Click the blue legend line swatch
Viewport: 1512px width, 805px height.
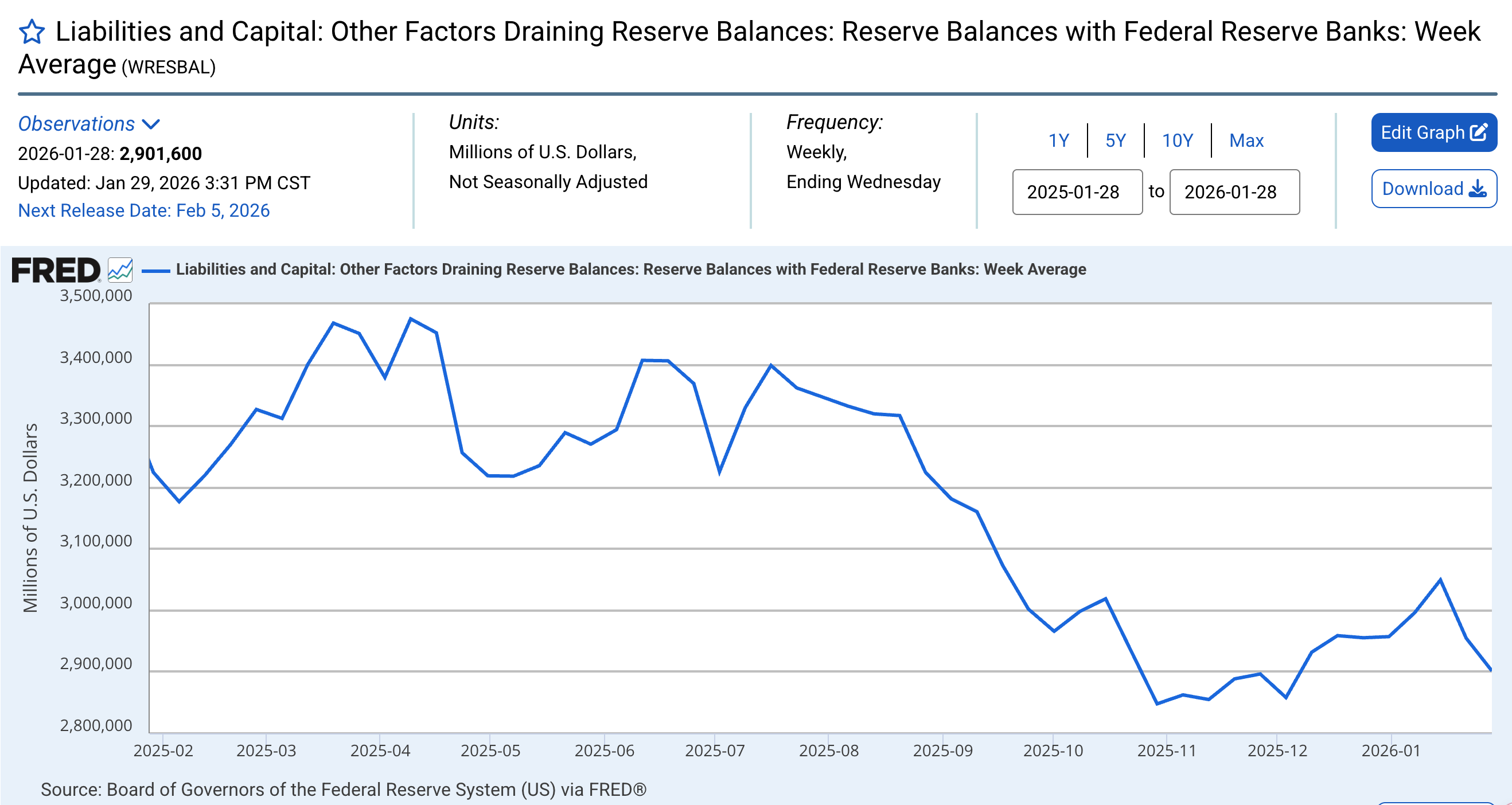(x=156, y=271)
